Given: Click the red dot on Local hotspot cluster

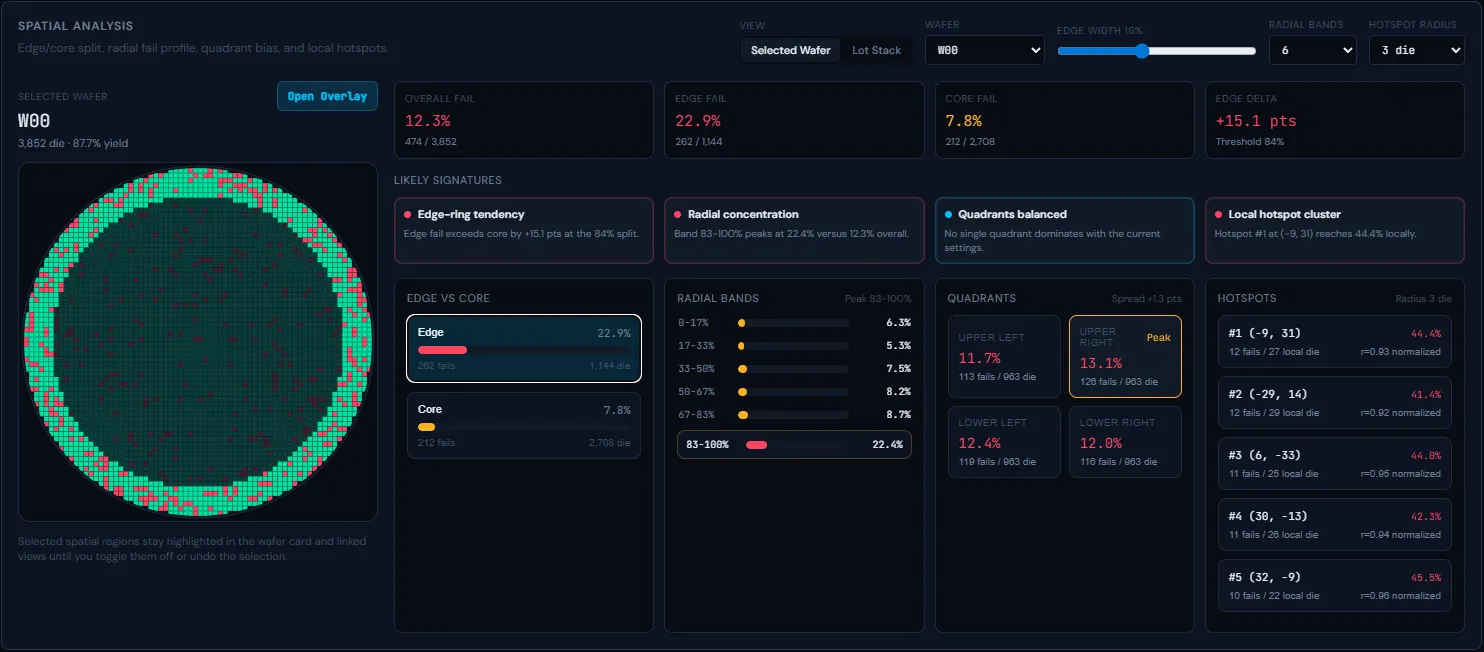Looking at the screenshot, I should tap(1218, 215).
